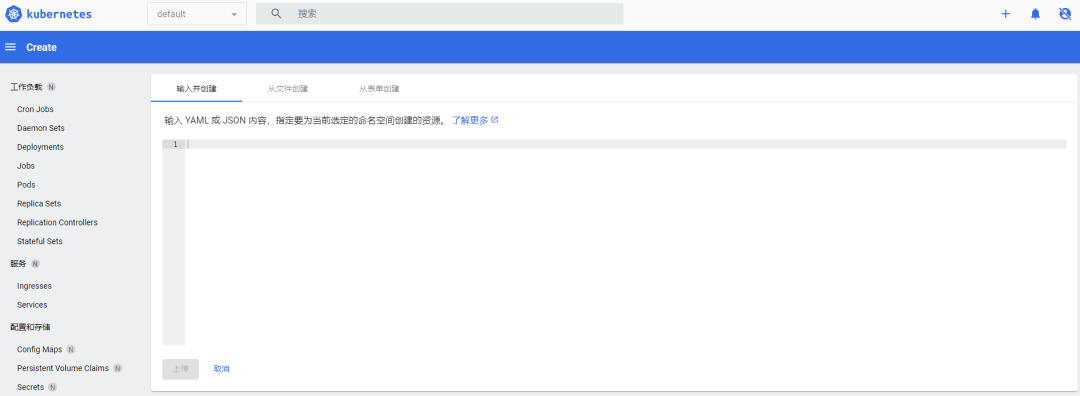Open the notifications bell icon
The height and width of the screenshot is (396, 1080).
[1035, 14]
